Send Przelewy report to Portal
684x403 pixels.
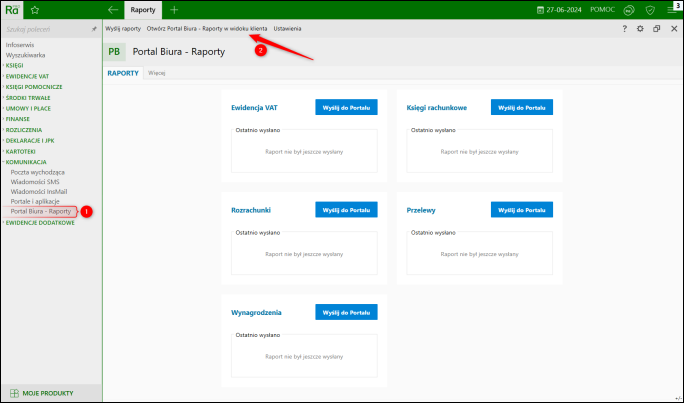(x=522, y=210)
